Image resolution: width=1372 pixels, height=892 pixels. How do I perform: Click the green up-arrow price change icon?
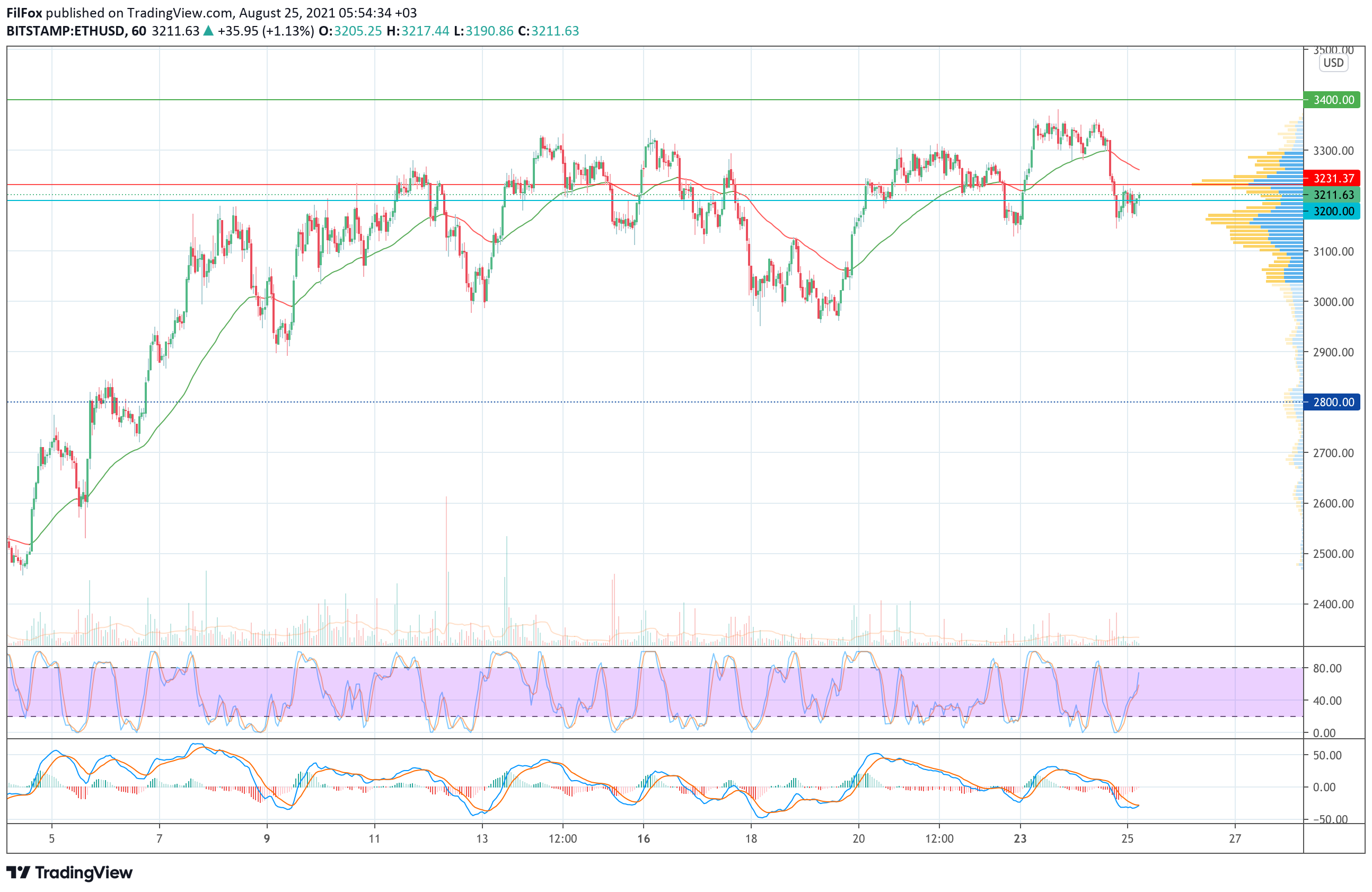tap(208, 31)
